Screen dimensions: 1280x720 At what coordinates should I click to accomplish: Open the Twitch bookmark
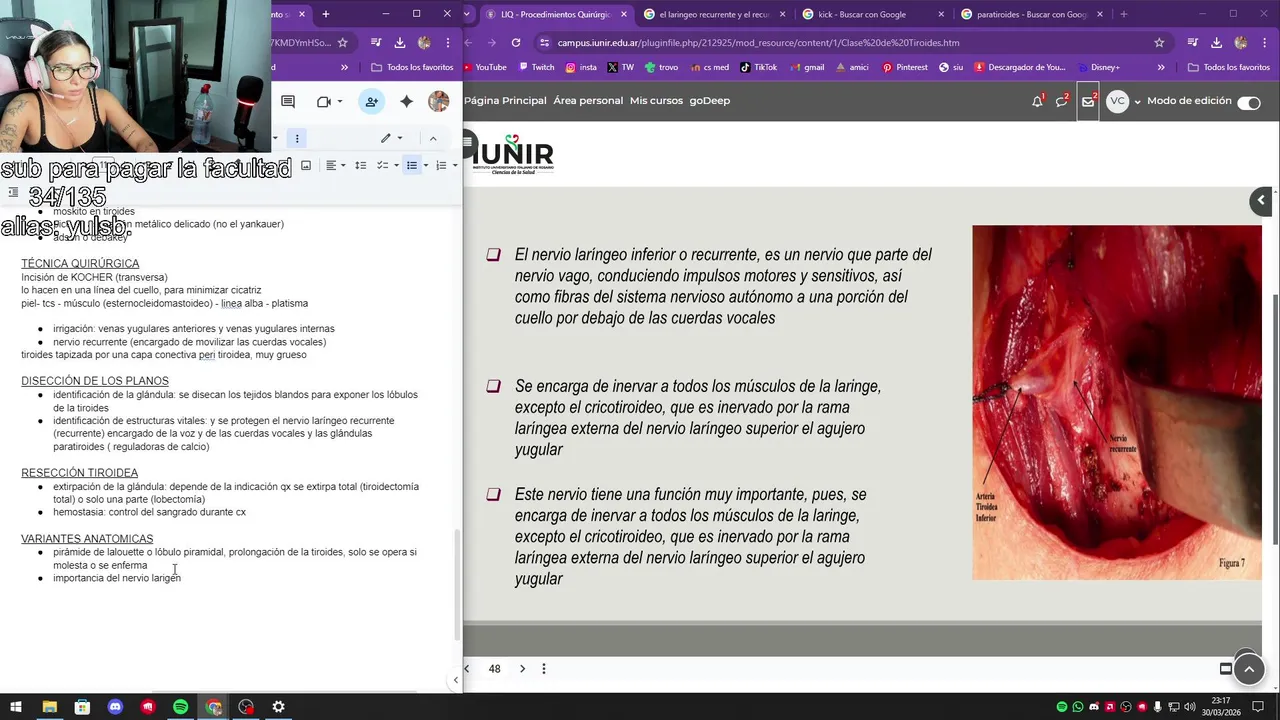coord(536,67)
